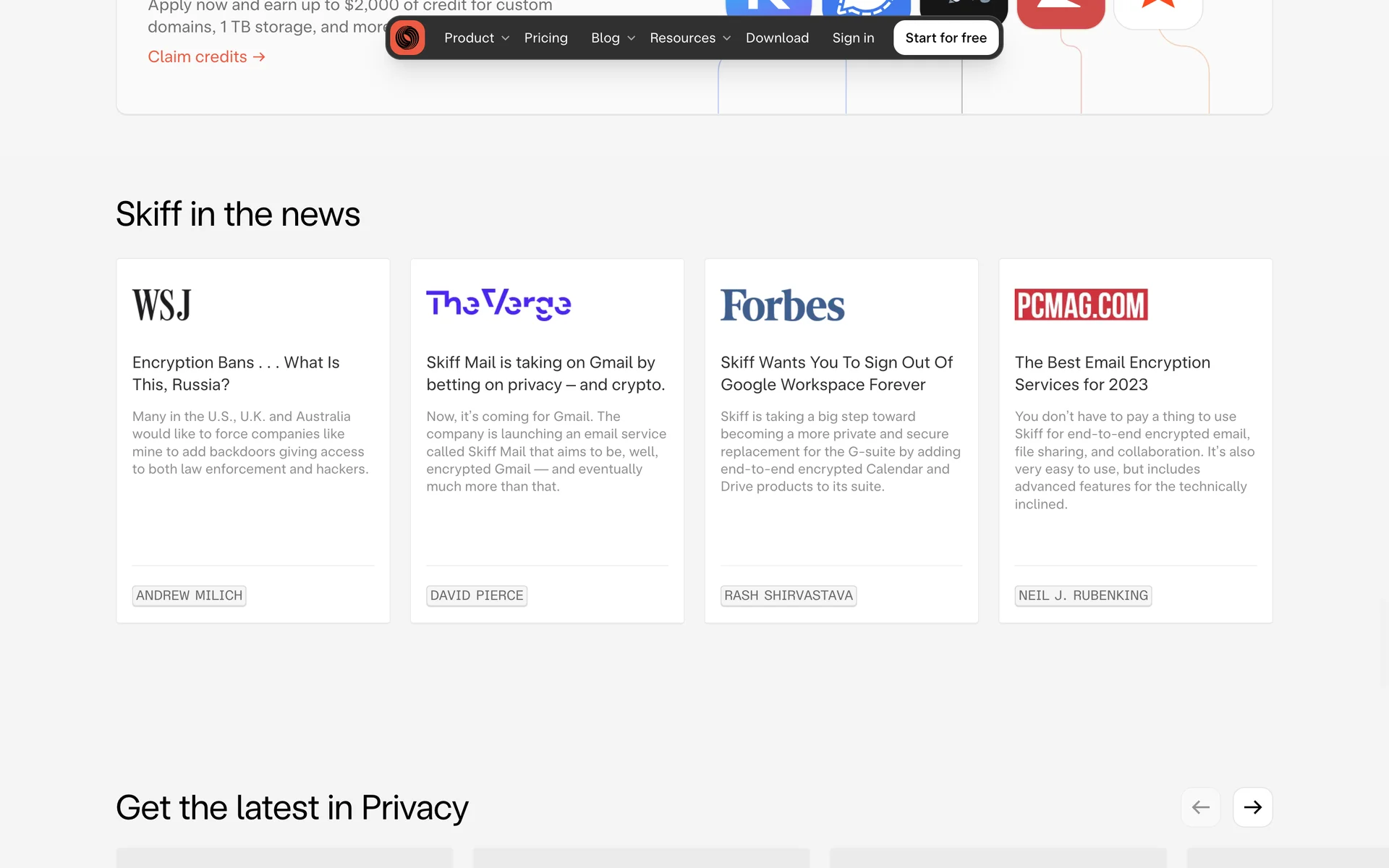Viewport: 1389px width, 868px height.
Task: Click the Forbes logo
Action: click(x=782, y=305)
